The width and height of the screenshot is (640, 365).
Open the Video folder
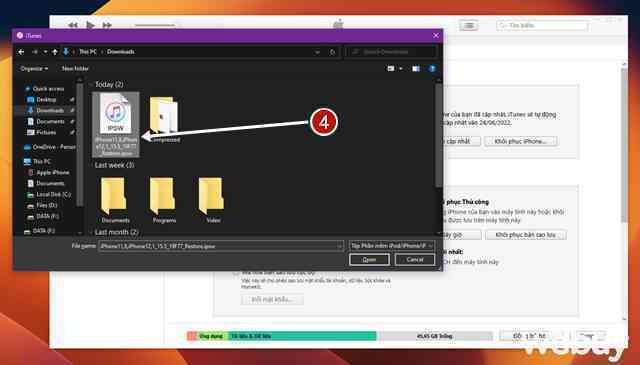(213, 200)
